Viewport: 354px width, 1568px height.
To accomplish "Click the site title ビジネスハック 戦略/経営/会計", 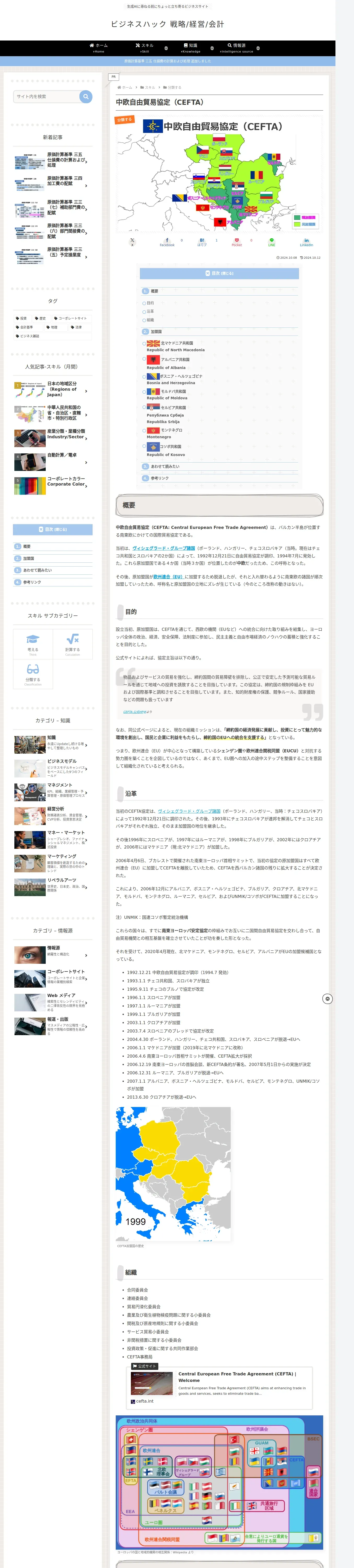I will [167, 24].
